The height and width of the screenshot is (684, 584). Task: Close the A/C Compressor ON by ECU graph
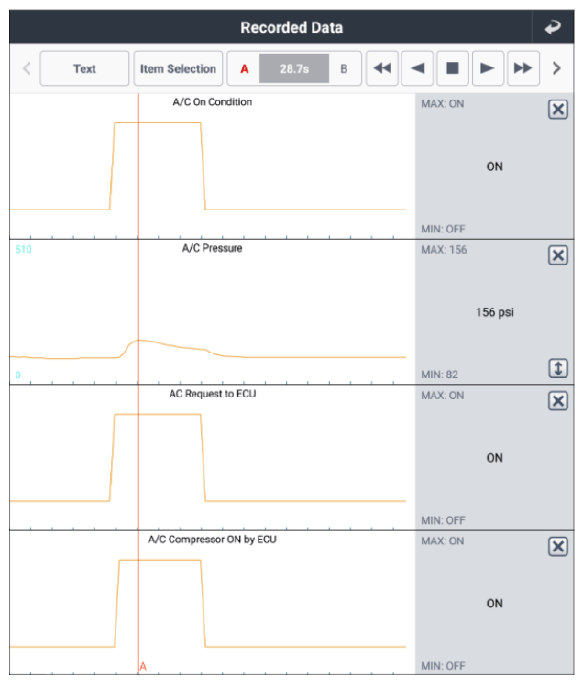(558, 547)
